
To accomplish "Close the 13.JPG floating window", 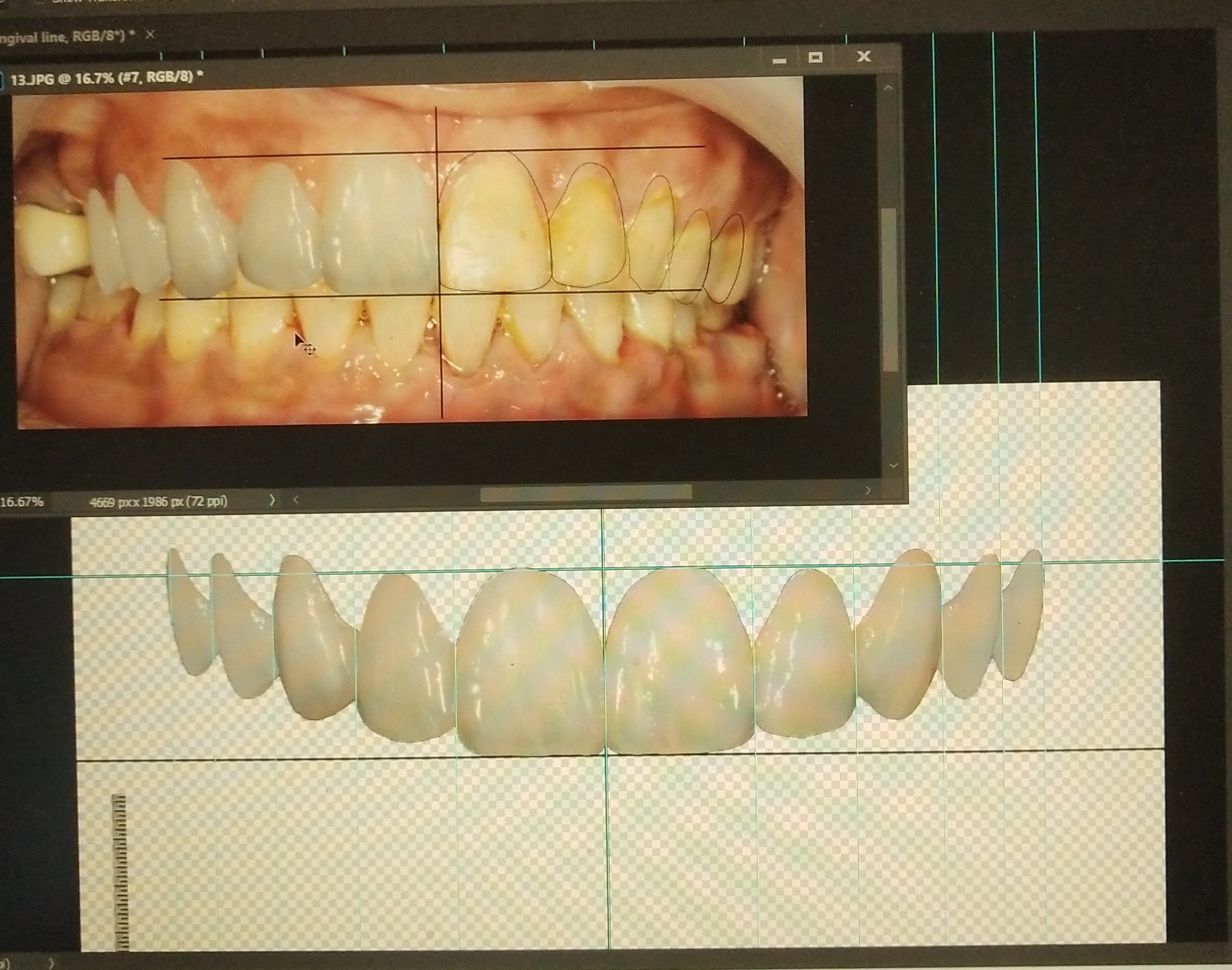I will point(864,56).
